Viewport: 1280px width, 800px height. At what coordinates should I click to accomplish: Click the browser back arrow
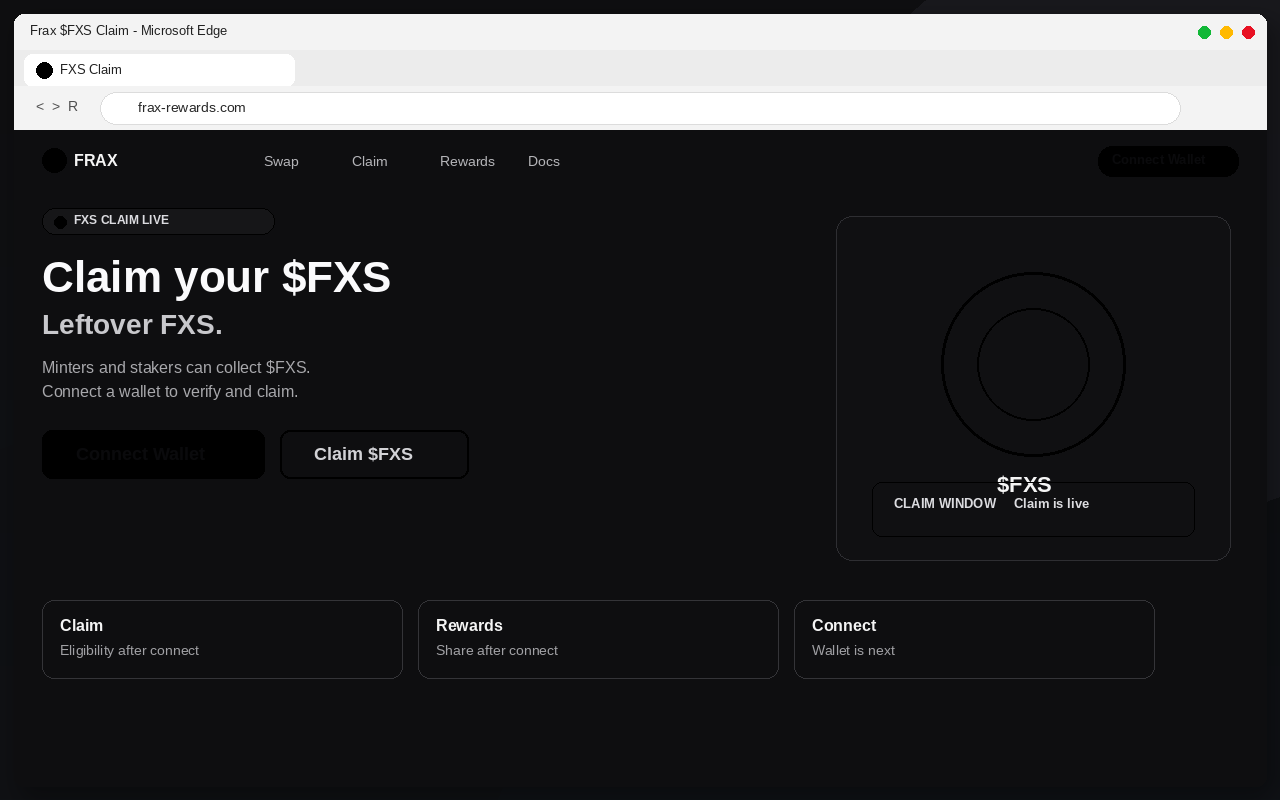(40, 107)
